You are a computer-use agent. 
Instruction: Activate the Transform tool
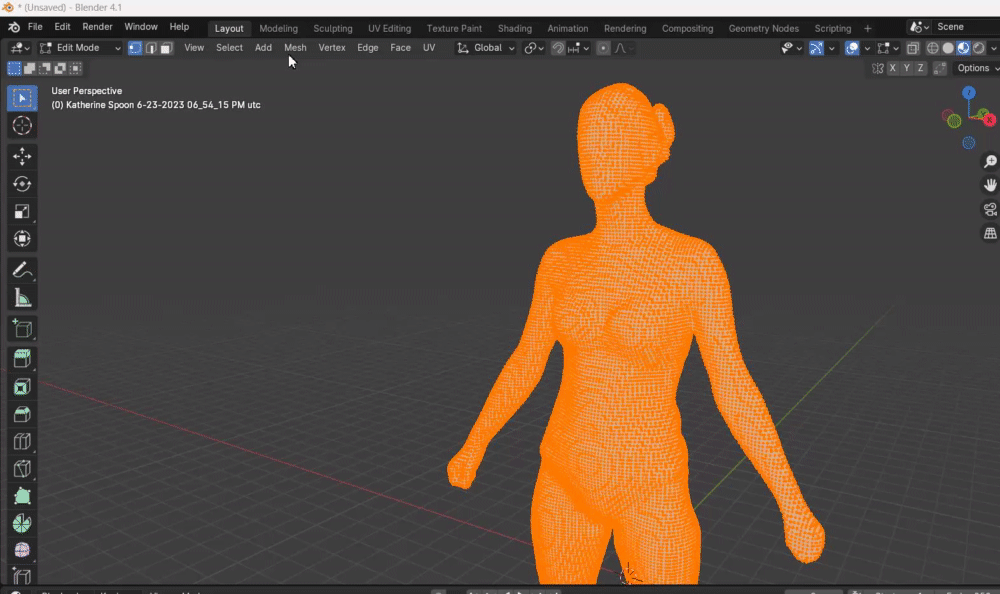pos(22,239)
